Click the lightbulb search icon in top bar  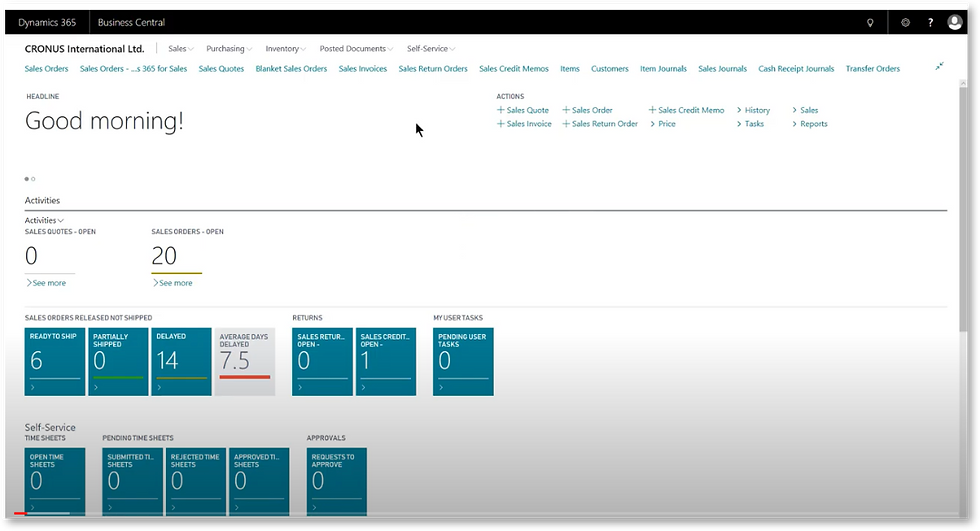(870, 22)
